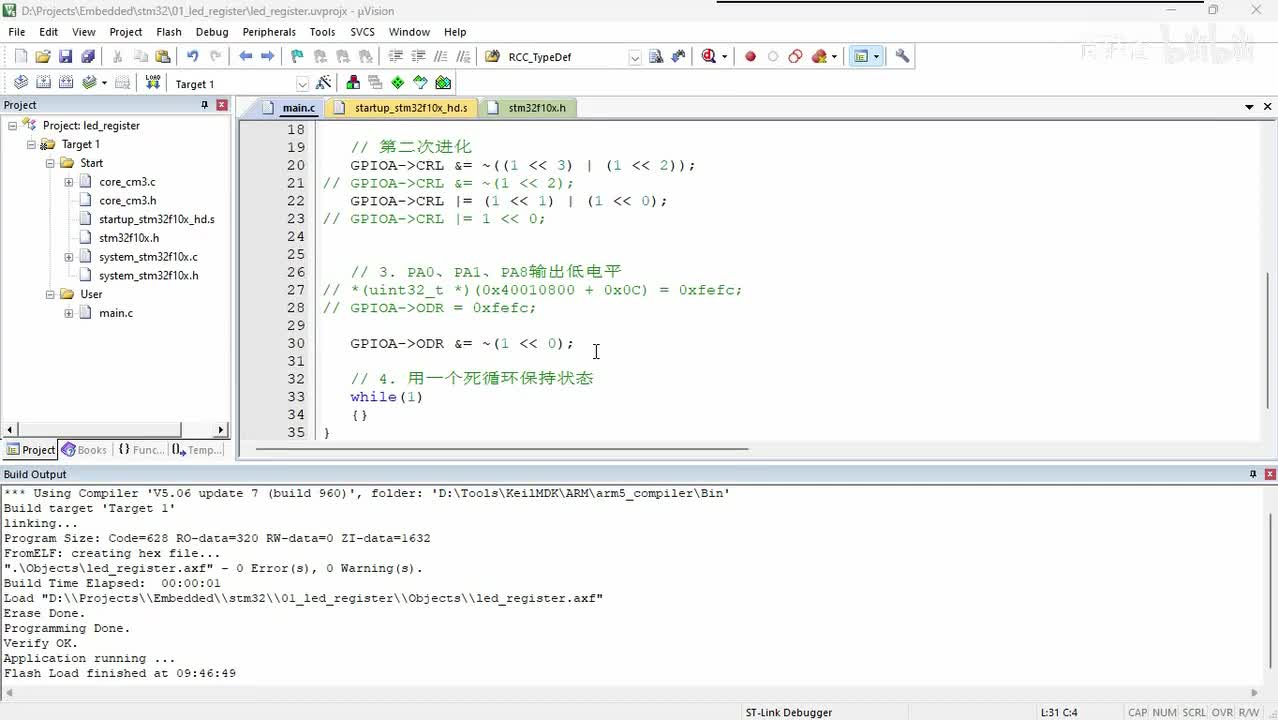Open the editor tab list dropdown arrow
This screenshot has width=1278, height=720.
(1249, 107)
